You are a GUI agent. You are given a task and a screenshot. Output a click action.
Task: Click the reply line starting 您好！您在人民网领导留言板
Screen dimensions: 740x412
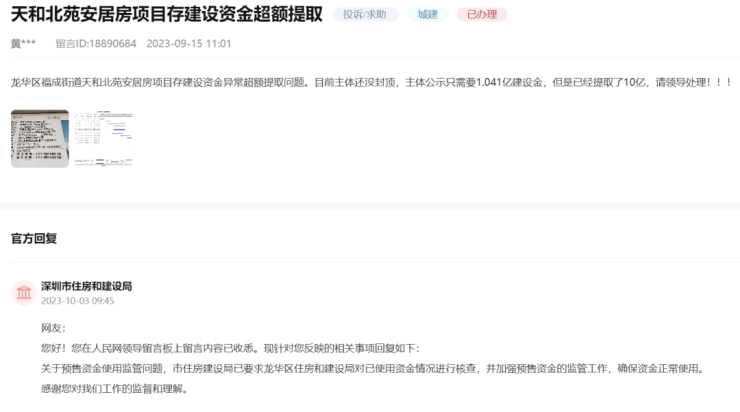[230, 348]
